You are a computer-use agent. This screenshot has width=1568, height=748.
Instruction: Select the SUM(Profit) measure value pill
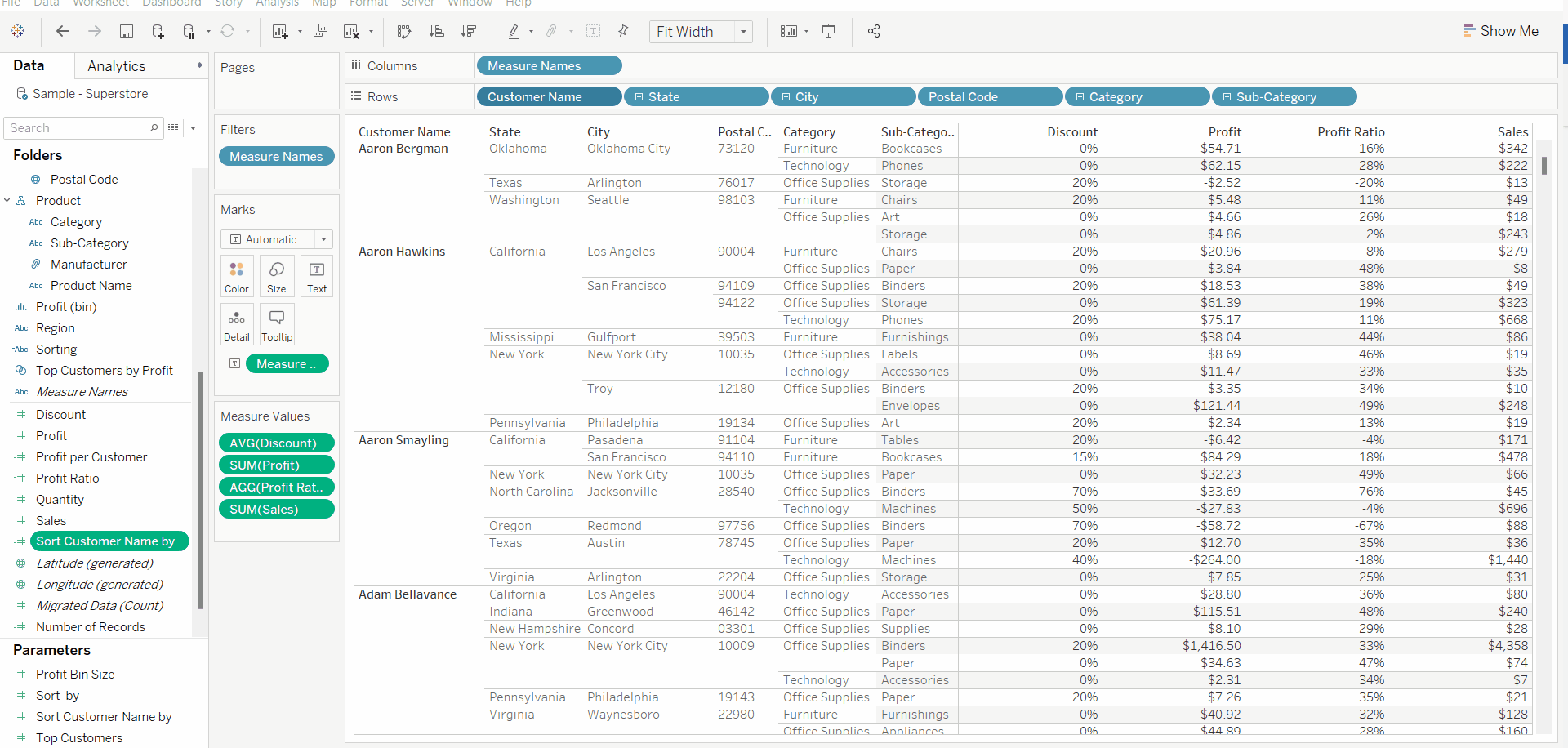click(276, 465)
